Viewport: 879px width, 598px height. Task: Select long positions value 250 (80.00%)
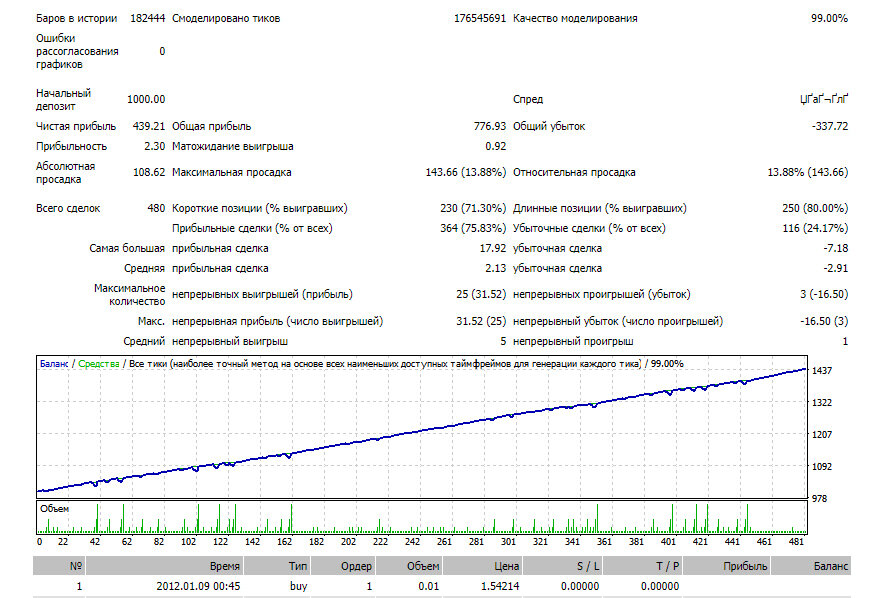click(815, 208)
